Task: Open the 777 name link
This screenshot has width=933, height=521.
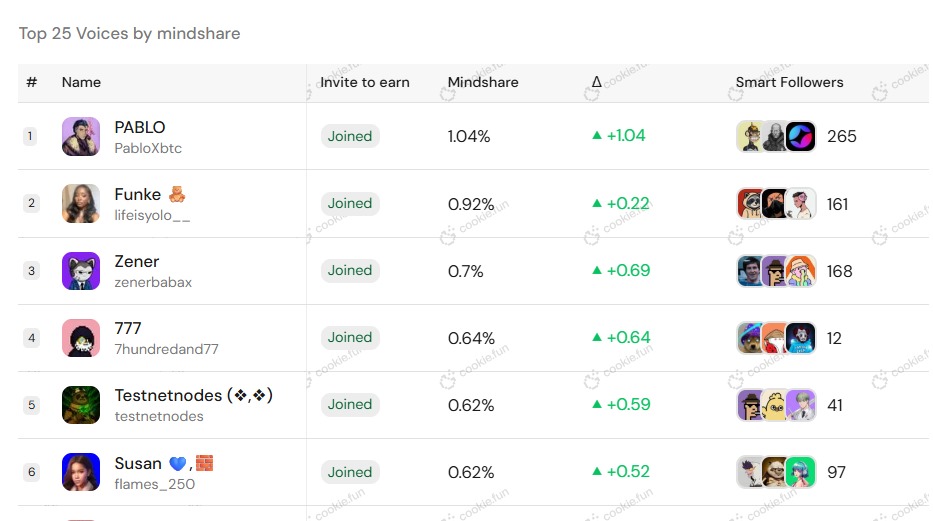Action: click(128, 328)
